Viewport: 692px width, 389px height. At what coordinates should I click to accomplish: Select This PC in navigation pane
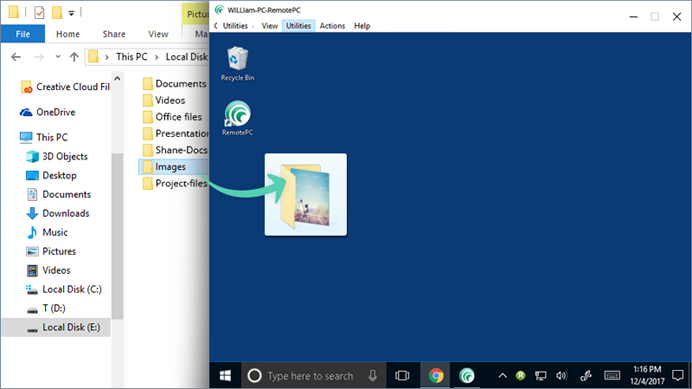coord(44,137)
